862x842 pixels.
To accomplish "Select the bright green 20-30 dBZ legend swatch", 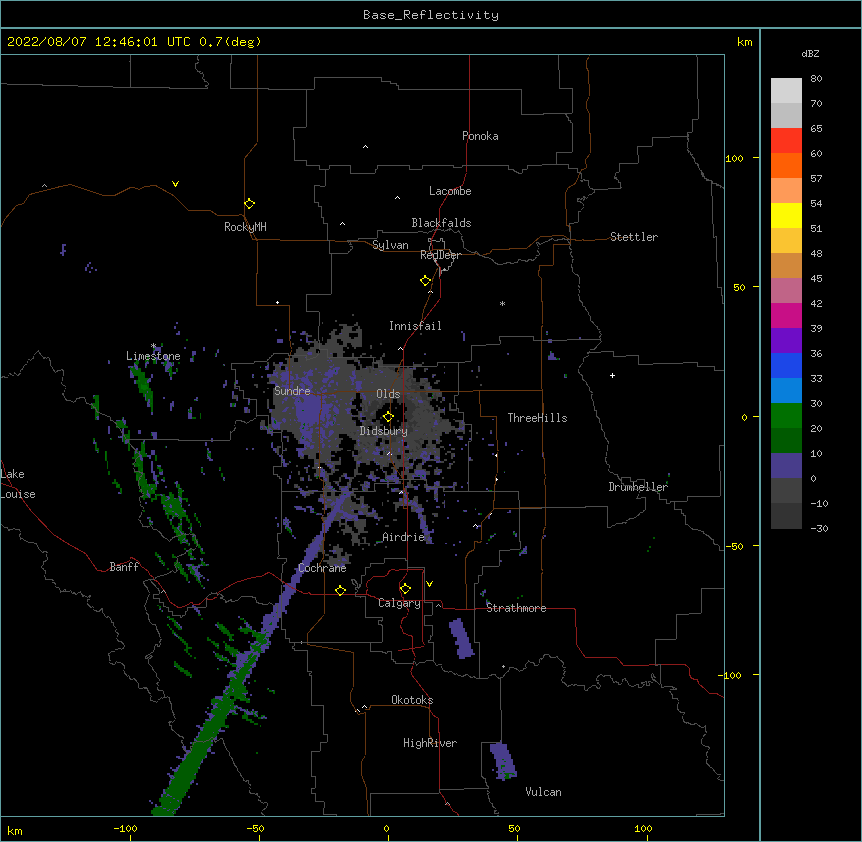I will (x=786, y=416).
